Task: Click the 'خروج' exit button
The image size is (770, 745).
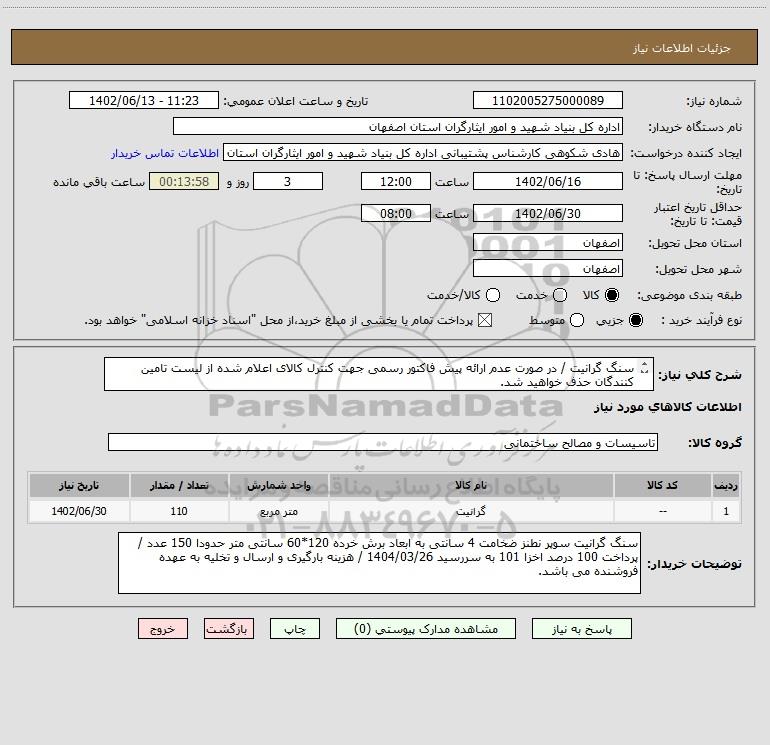Action: click(163, 629)
